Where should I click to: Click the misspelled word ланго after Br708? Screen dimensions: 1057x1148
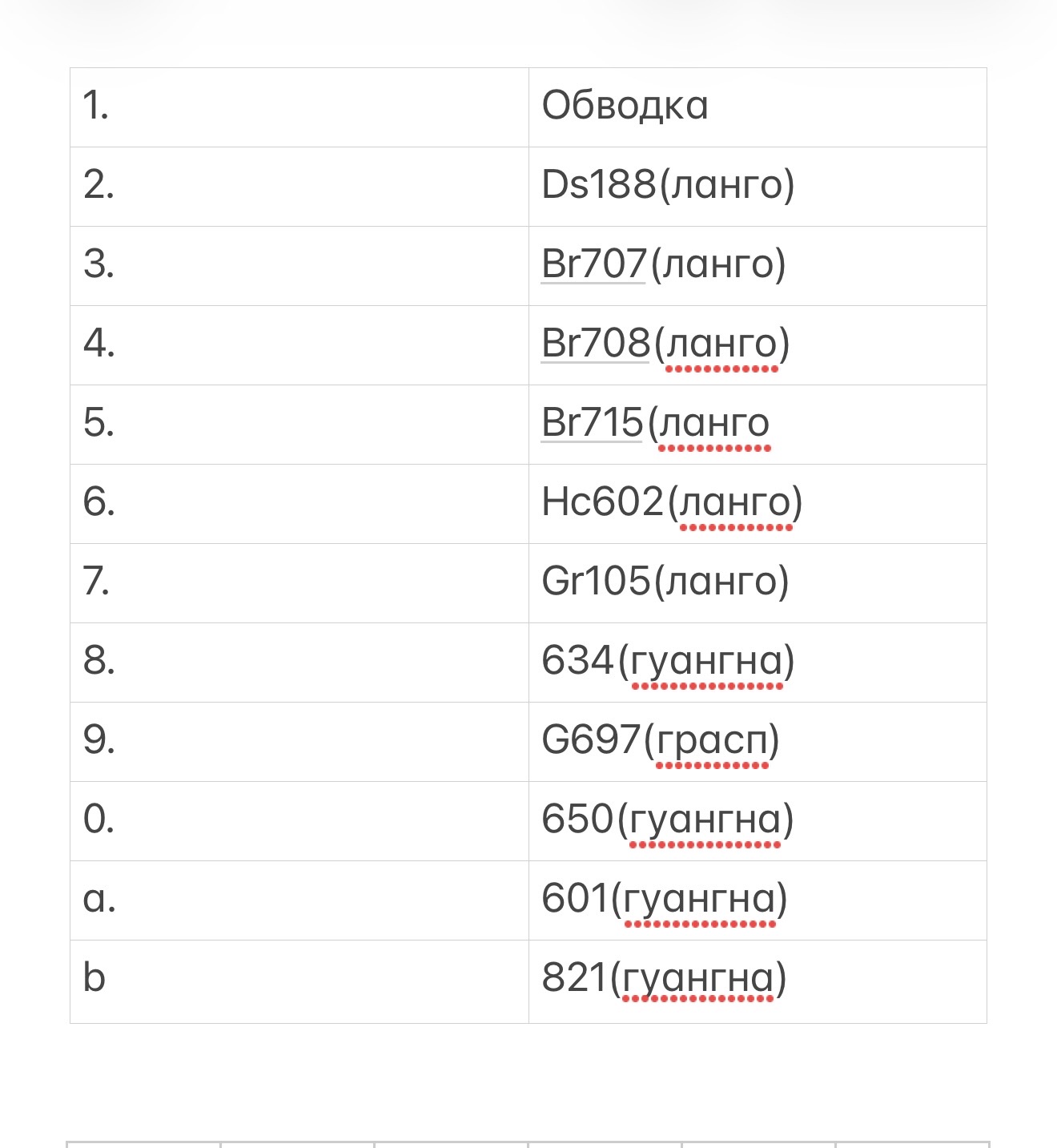[x=721, y=345]
